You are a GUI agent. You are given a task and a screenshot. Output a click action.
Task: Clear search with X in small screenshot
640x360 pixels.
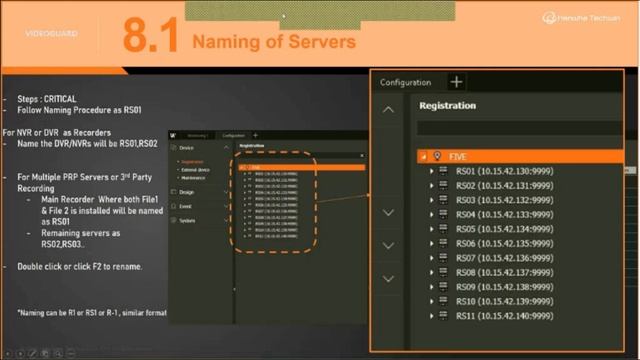pyautogui.click(x=362, y=156)
